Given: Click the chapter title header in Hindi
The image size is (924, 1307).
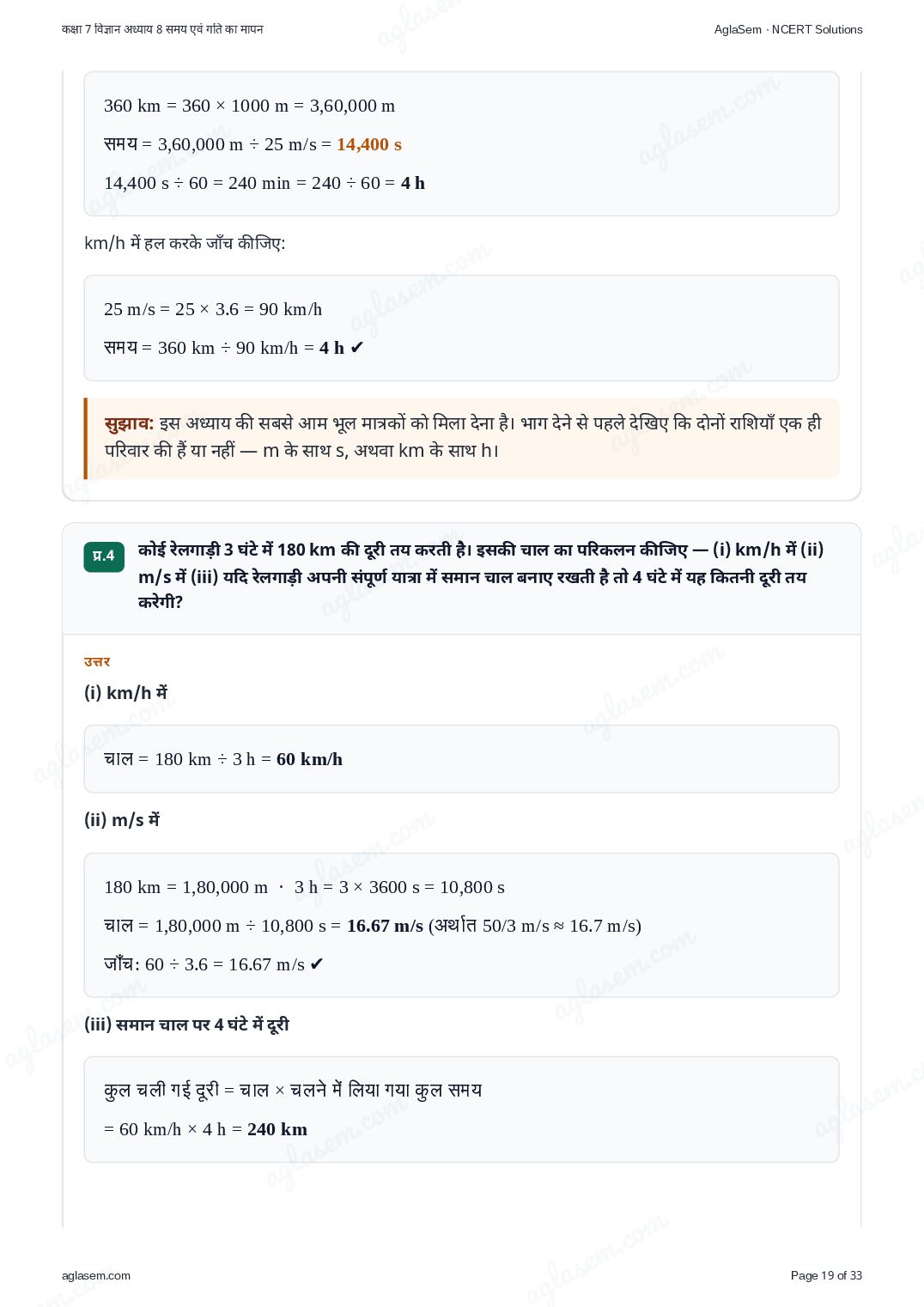Looking at the screenshot, I should tap(162, 29).
